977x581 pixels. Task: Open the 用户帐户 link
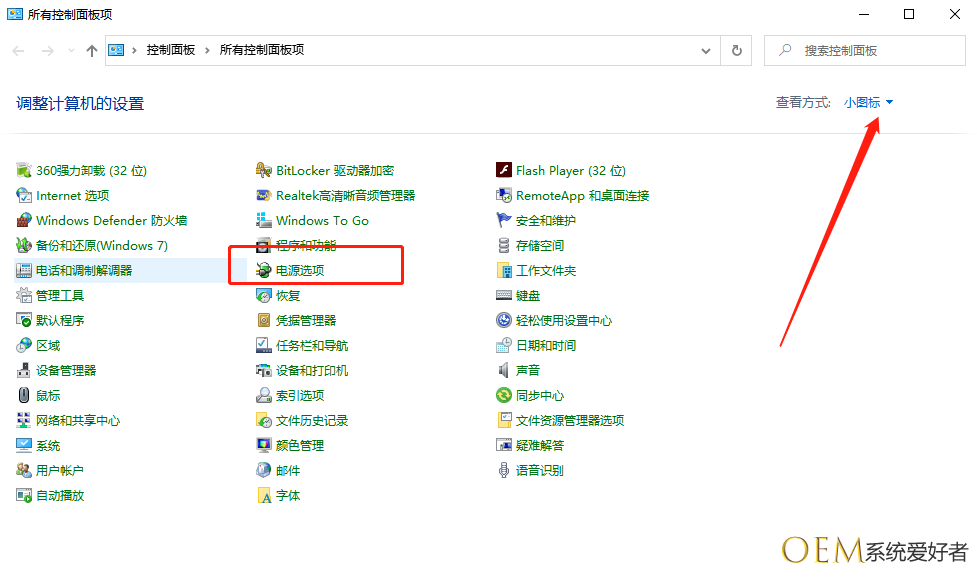pyautogui.click(x=59, y=471)
